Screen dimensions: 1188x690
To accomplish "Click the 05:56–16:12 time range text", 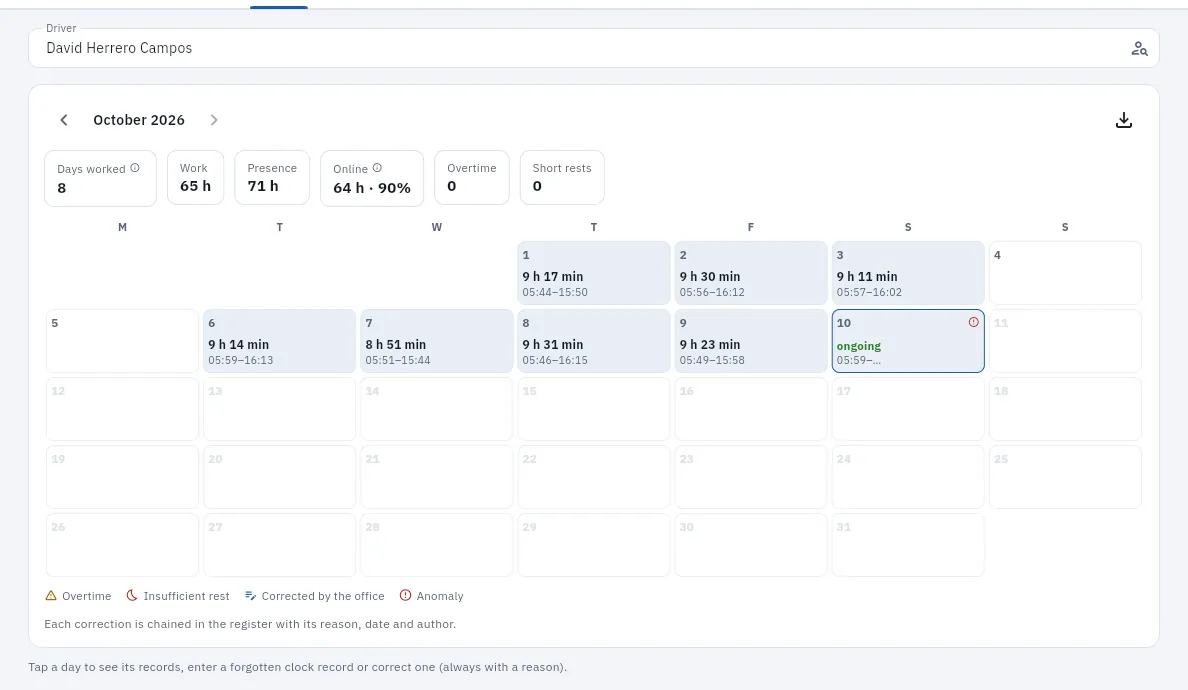I will (712, 292).
